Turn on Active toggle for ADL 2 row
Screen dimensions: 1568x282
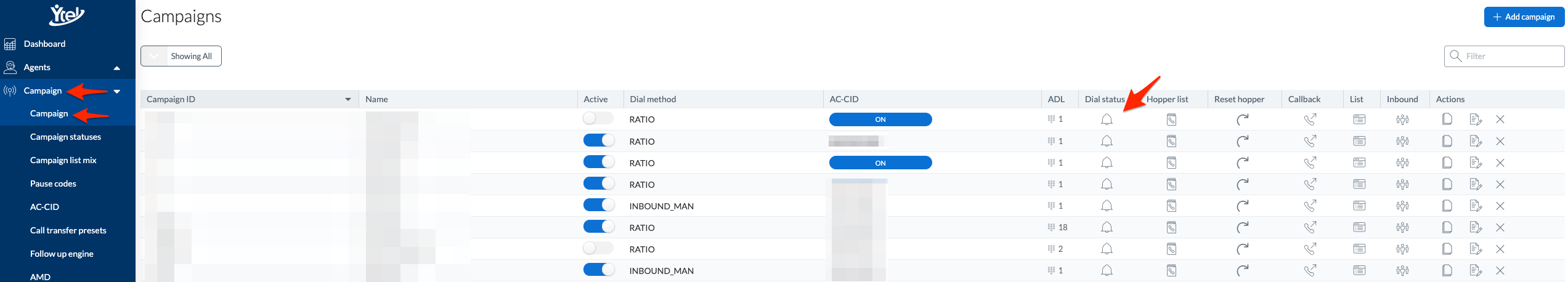(598, 248)
